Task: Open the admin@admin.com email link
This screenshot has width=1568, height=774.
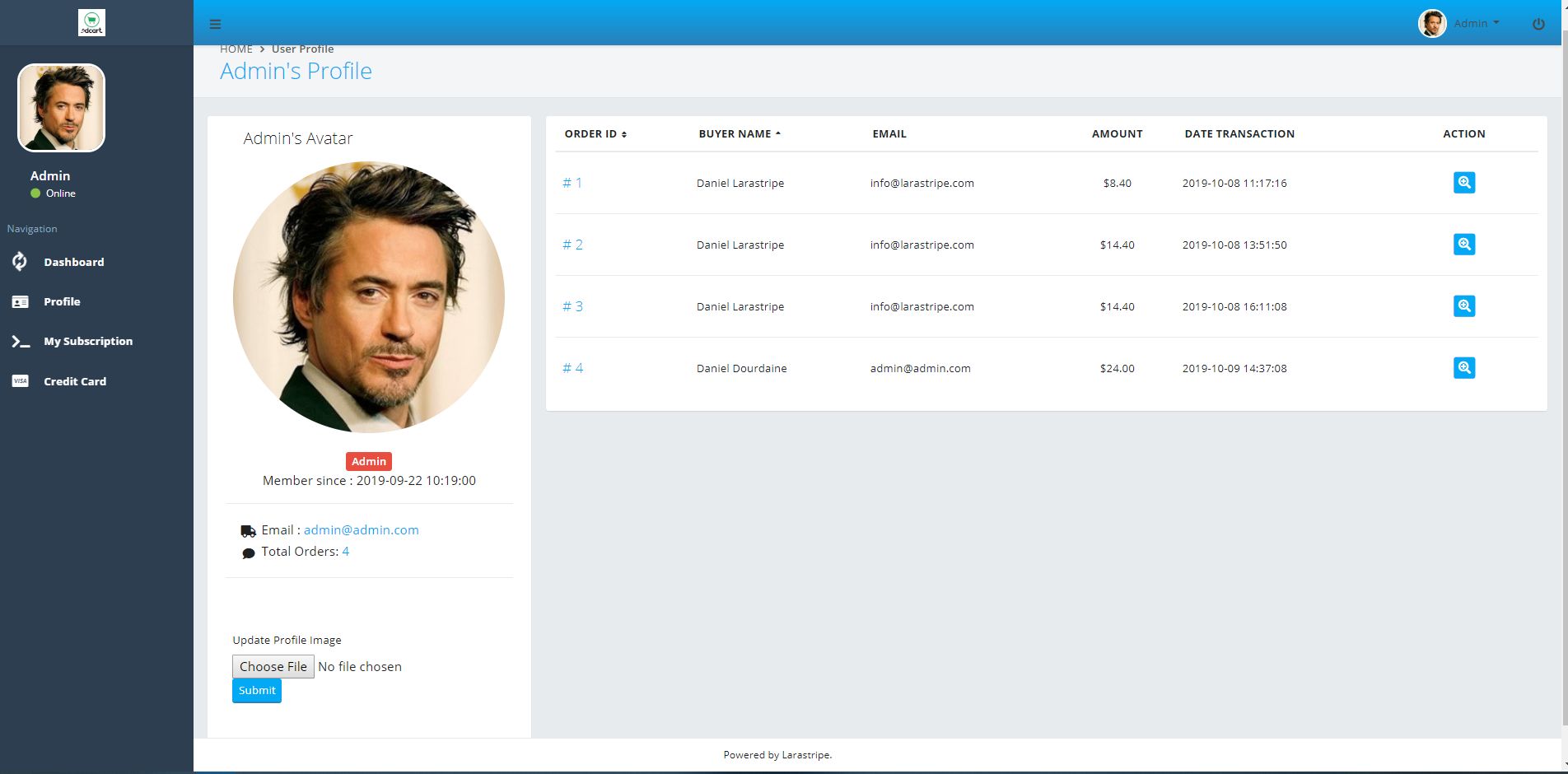Action: pyautogui.click(x=362, y=530)
